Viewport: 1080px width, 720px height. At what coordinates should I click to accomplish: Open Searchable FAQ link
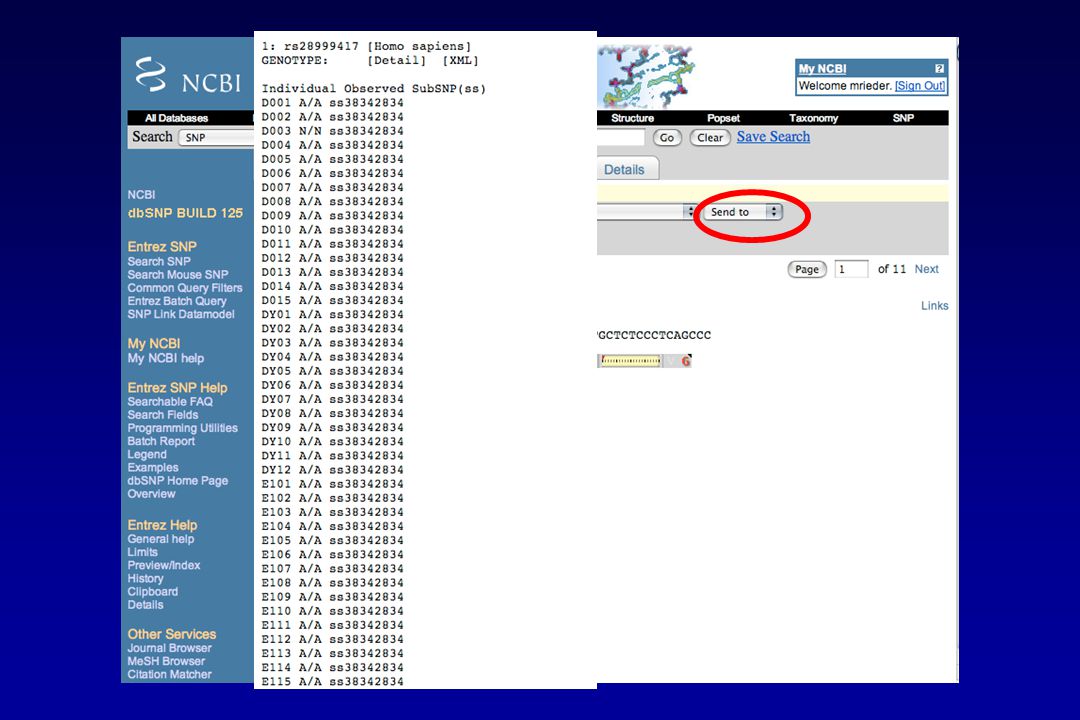(170, 402)
